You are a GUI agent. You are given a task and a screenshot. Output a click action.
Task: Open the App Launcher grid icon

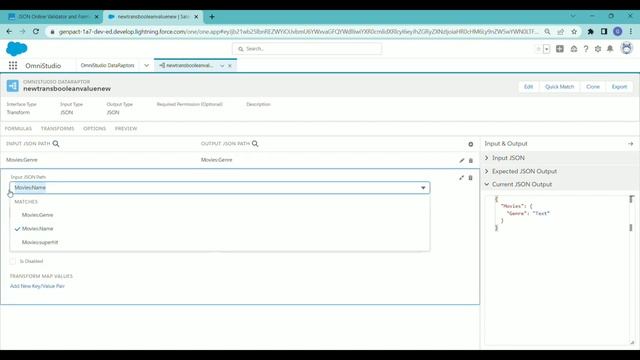pos(13,65)
